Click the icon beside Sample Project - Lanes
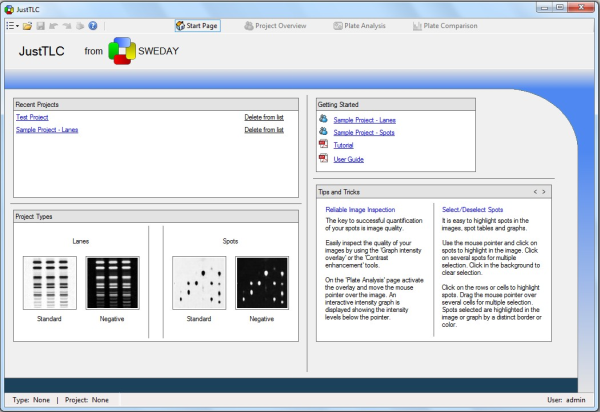The width and height of the screenshot is (600, 412). pyautogui.click(x=323, y=119)
